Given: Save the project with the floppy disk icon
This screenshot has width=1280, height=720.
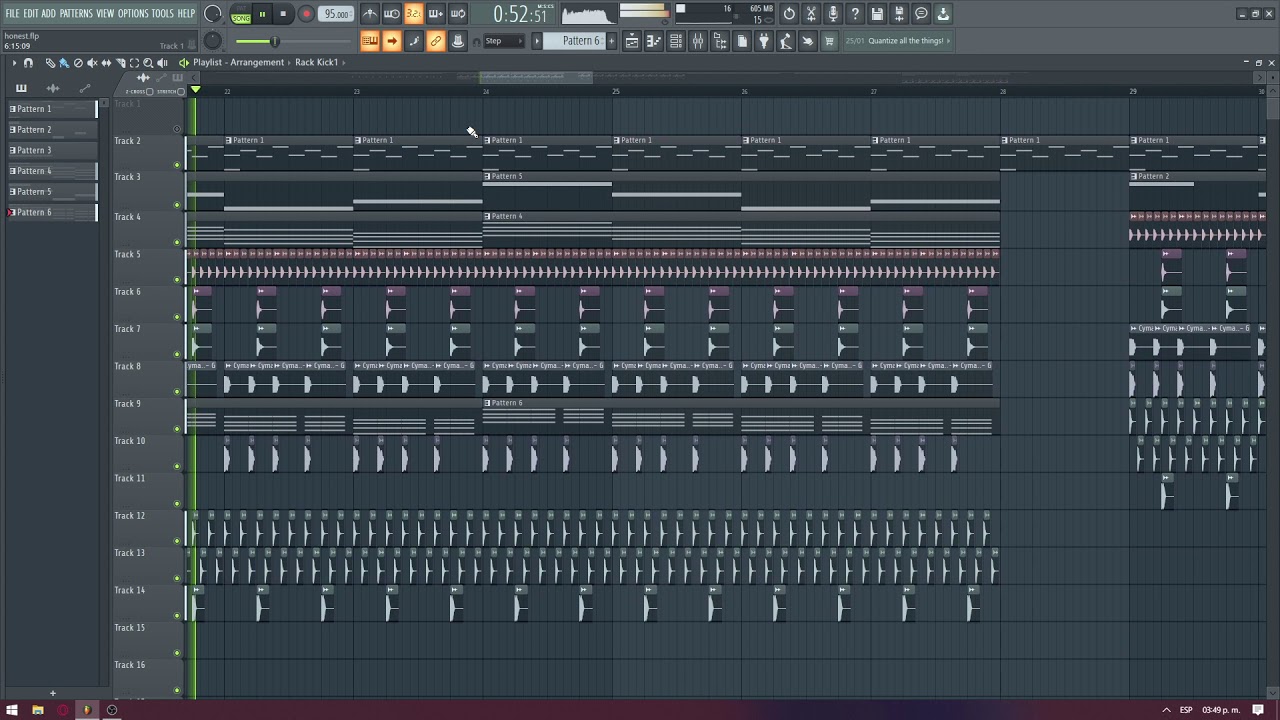Looking at the screenshot, I should tap(877, 14).
